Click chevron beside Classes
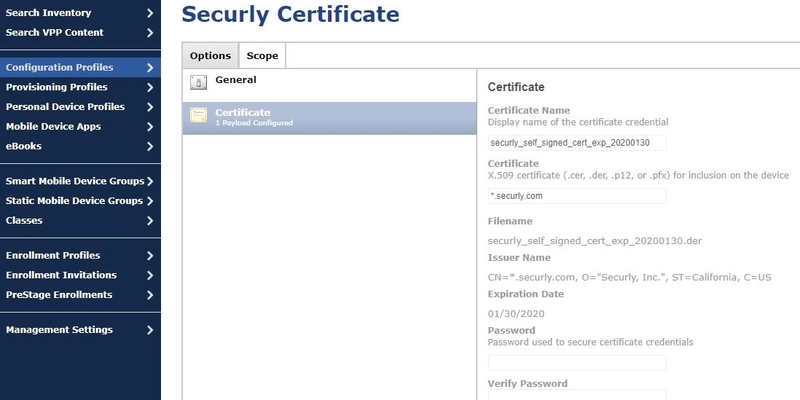The width and height of the screenshot is (800, 400). [x=150, y=221]
